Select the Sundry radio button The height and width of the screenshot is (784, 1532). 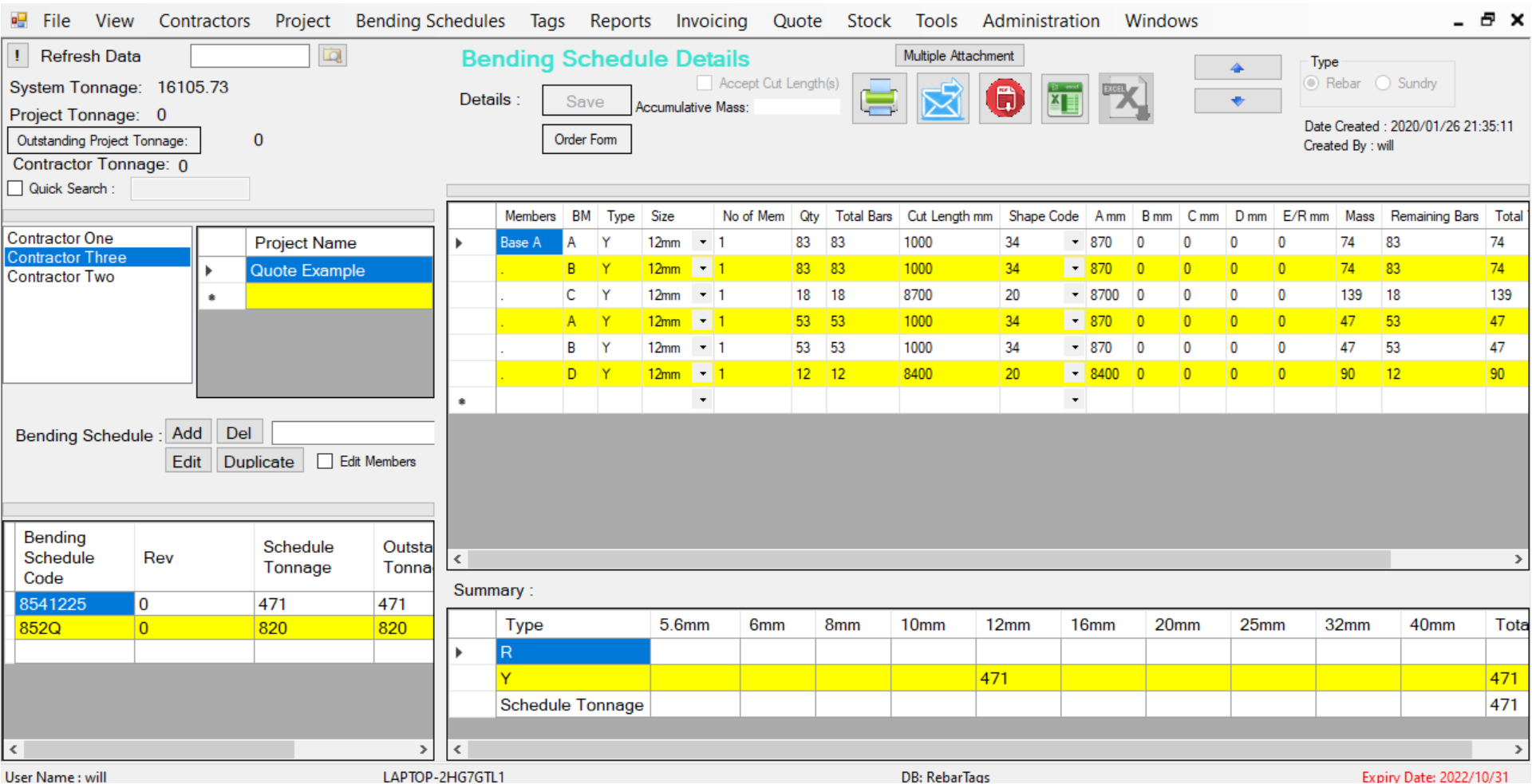tap(1382, 83)
